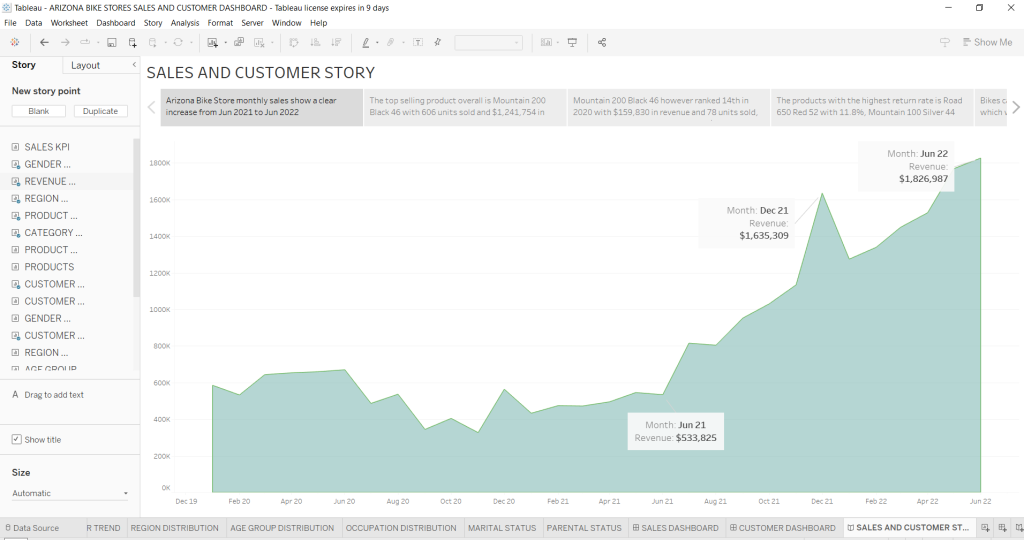Open the CUSTOMER DASHBOARD sheet tab
Screen dimensions: 1024x540
[782, 528]
